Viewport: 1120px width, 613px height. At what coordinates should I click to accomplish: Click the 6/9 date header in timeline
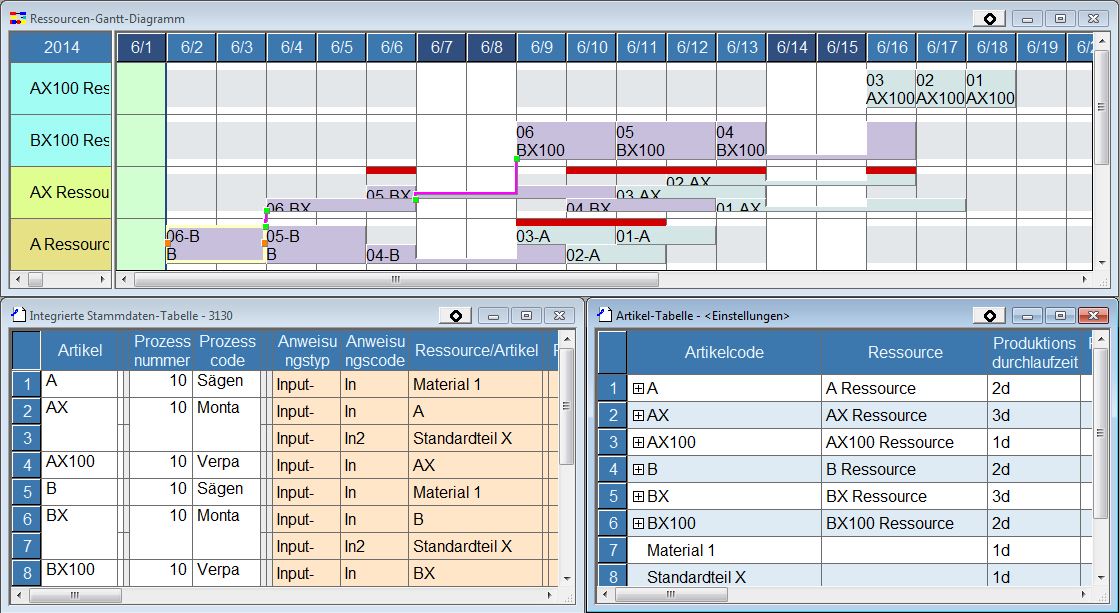pyautogui.click(x=542, y=47)
